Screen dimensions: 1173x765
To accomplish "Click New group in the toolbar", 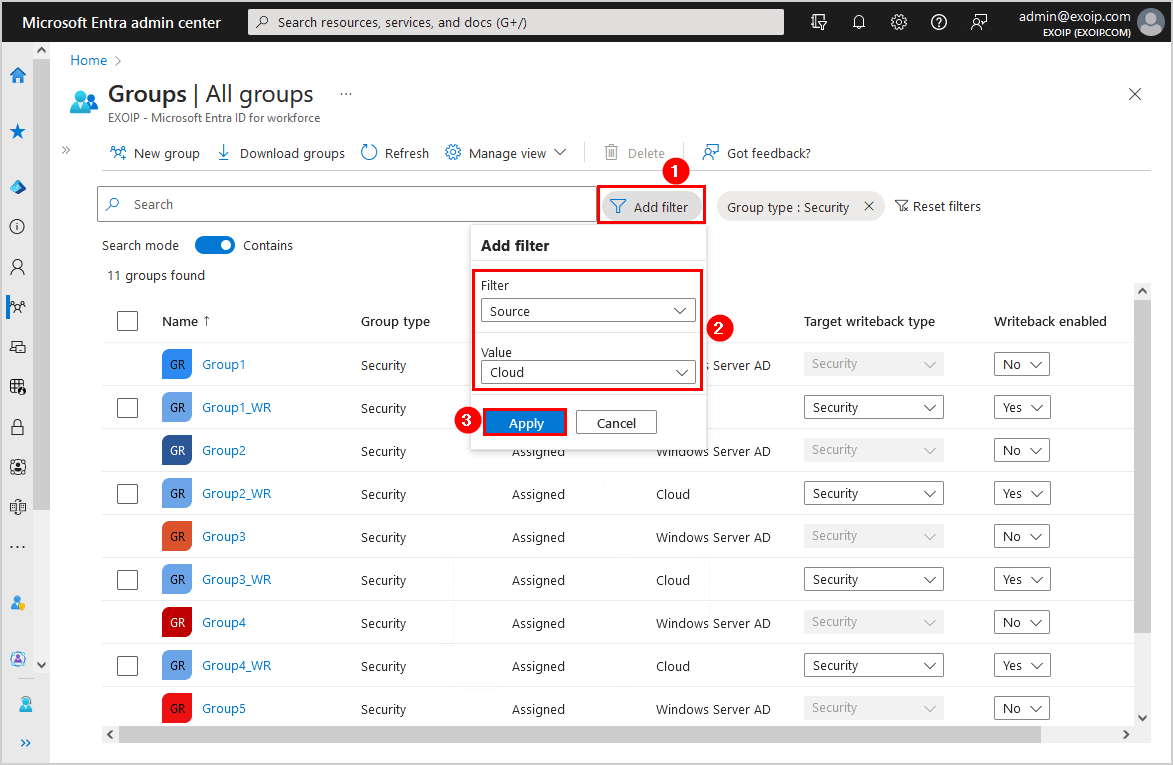I will click(x=154, y=153).
